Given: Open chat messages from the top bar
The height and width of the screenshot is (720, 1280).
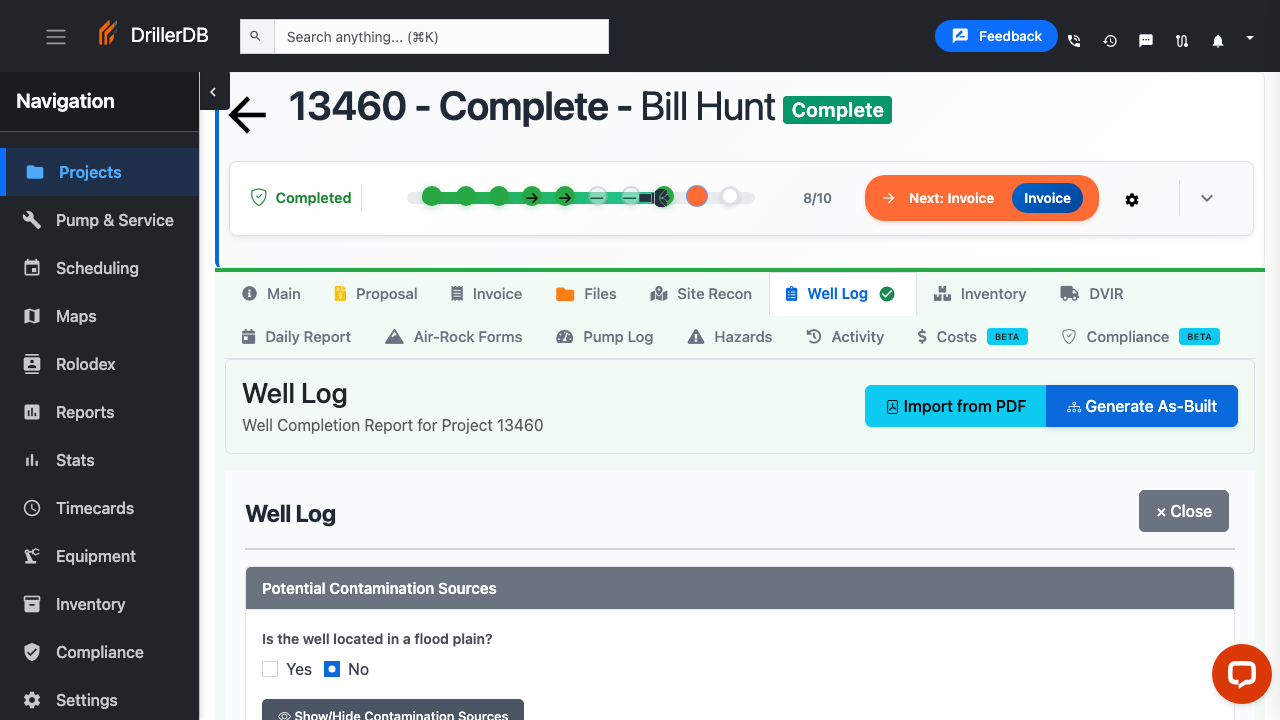Looking at the screenshot, I should pos(1146,40).
